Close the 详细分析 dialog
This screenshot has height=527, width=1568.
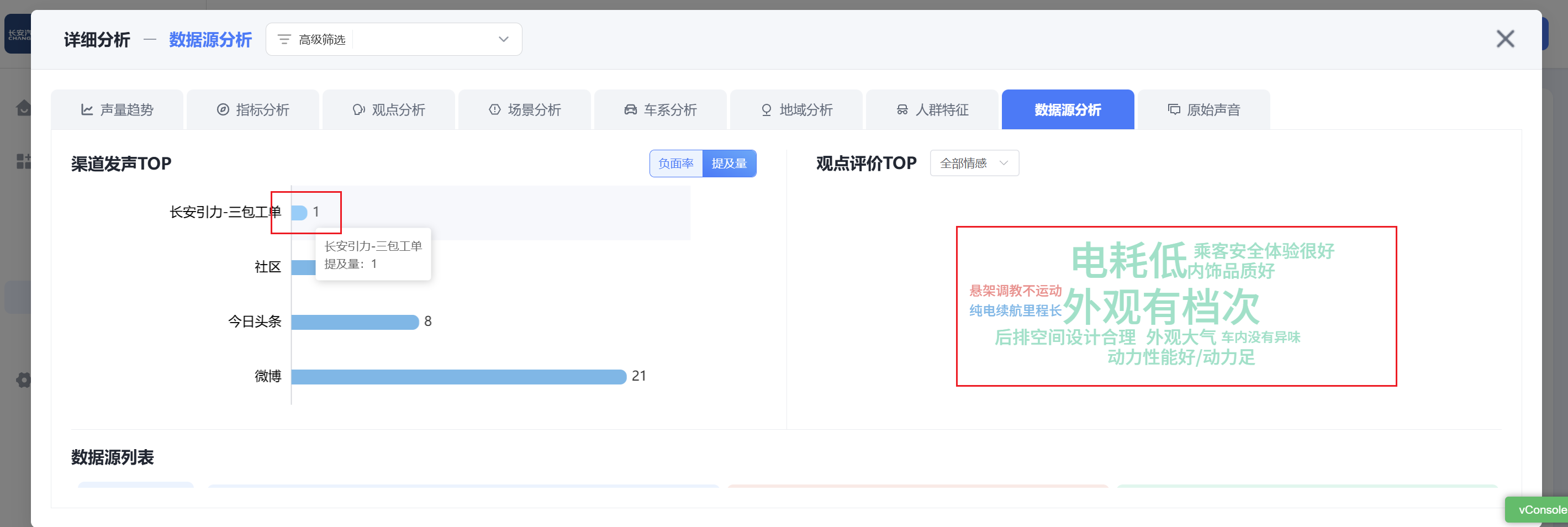[1504, 40]
